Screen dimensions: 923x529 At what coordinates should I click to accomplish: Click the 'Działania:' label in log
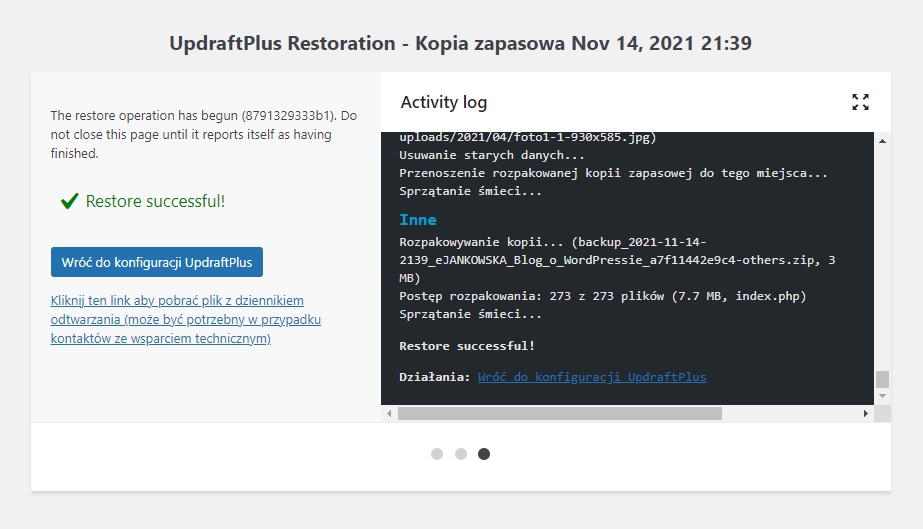coord(434,377)
